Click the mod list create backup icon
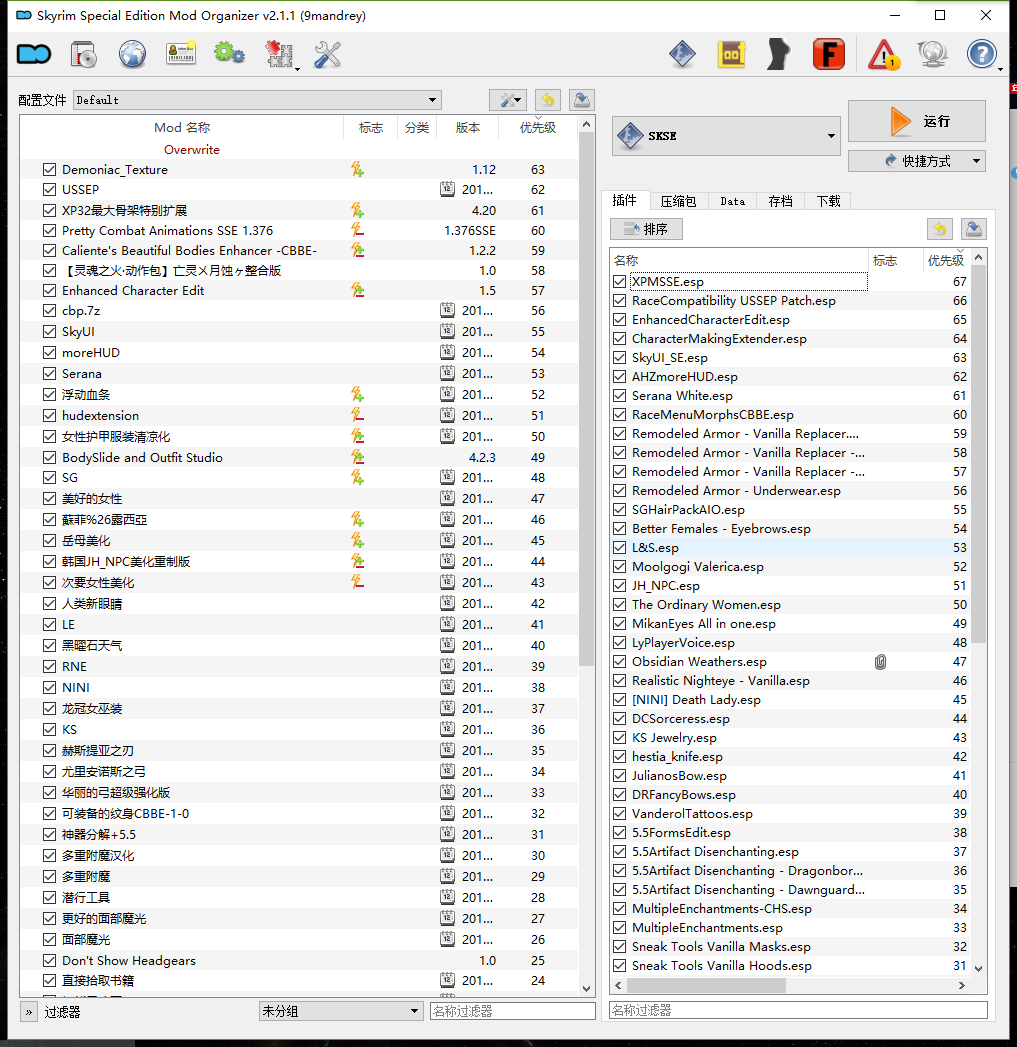 pyautogui.click(x=582, y=100)
